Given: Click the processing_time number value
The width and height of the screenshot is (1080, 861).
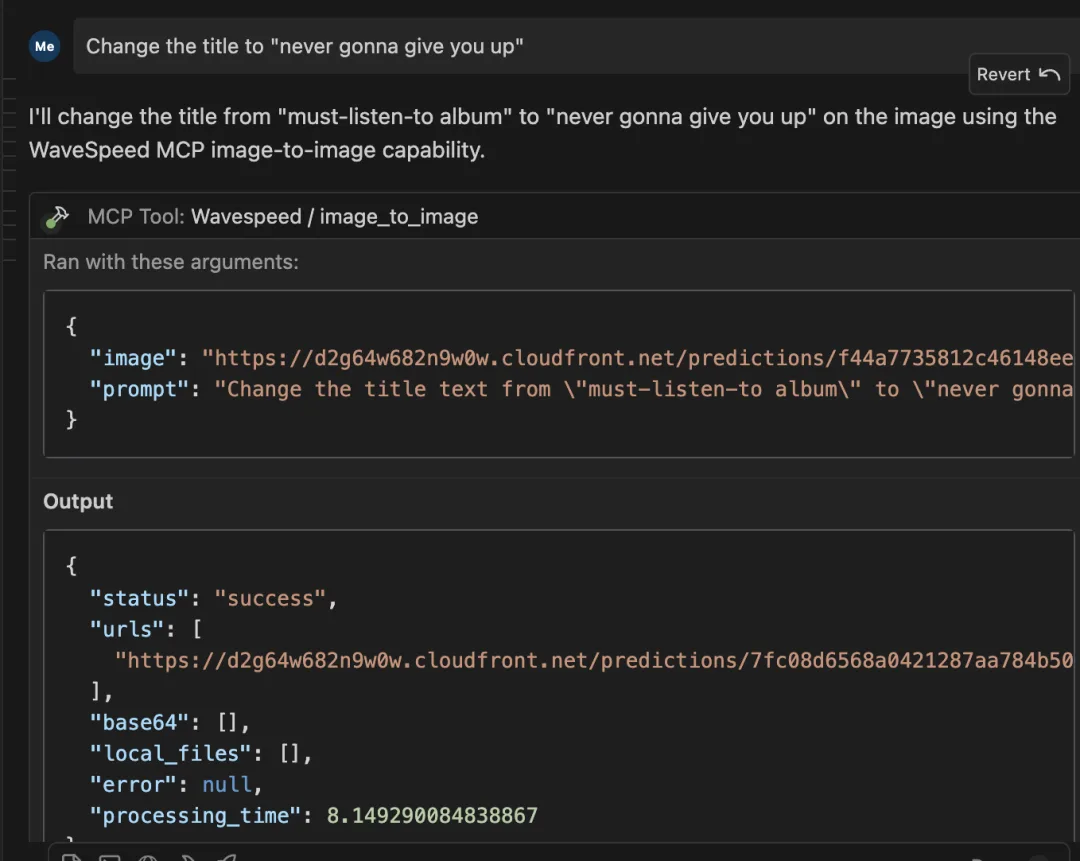Looking at the screenshot, I should [432, 816].
